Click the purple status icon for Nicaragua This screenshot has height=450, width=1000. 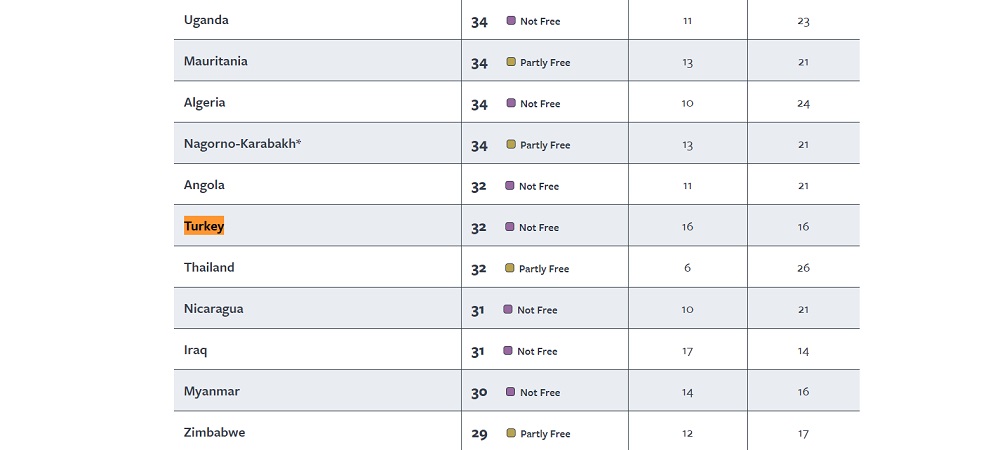click(x=508, y=309)
